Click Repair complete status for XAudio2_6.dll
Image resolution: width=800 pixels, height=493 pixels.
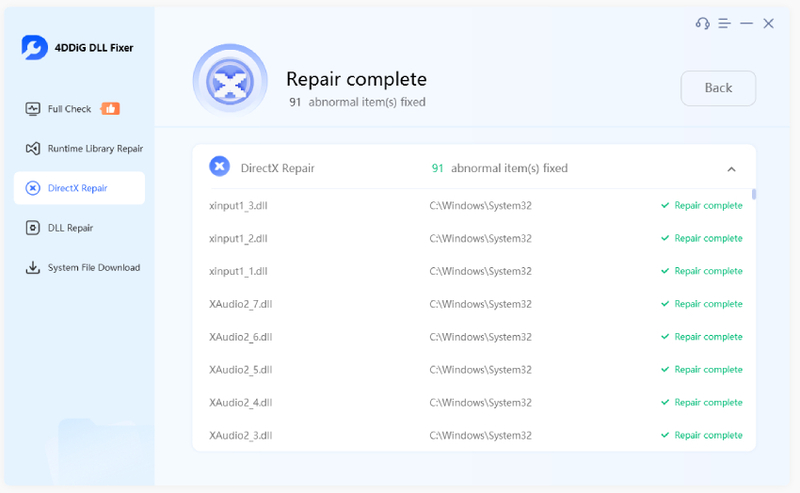(702, 336)
